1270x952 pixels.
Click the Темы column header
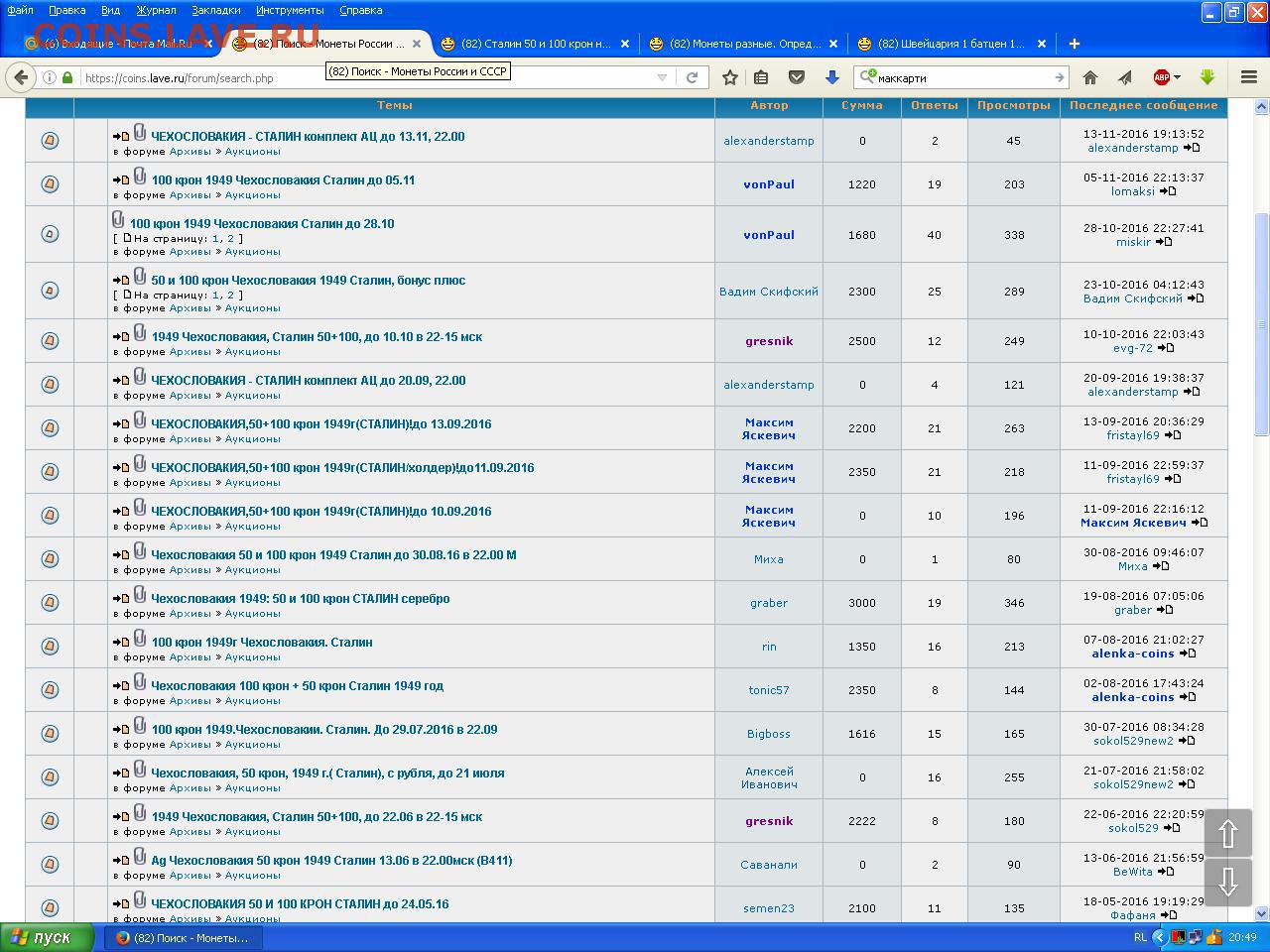coord(394,105)
